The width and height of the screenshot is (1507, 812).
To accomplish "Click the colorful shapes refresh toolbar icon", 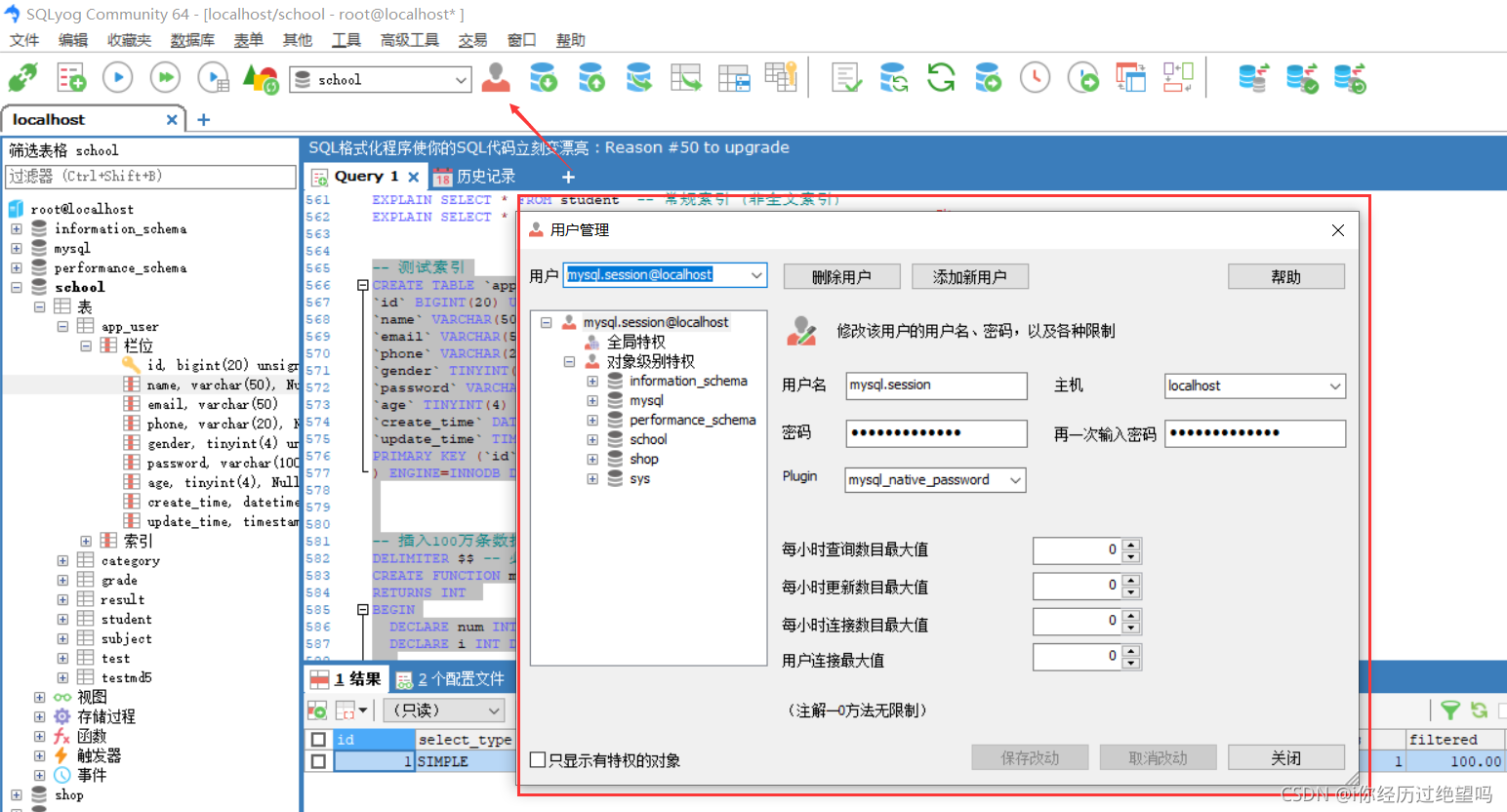I will tap(261, 78).
